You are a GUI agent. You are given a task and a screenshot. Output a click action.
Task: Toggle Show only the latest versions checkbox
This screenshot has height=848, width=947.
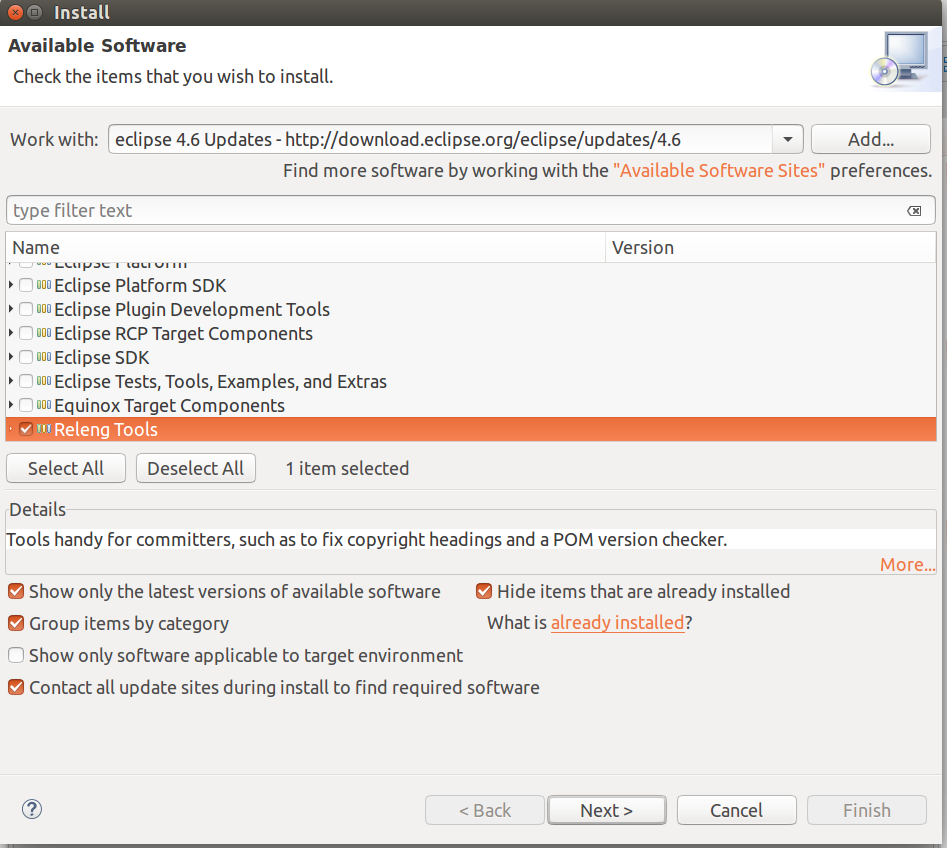coord(16,591)
